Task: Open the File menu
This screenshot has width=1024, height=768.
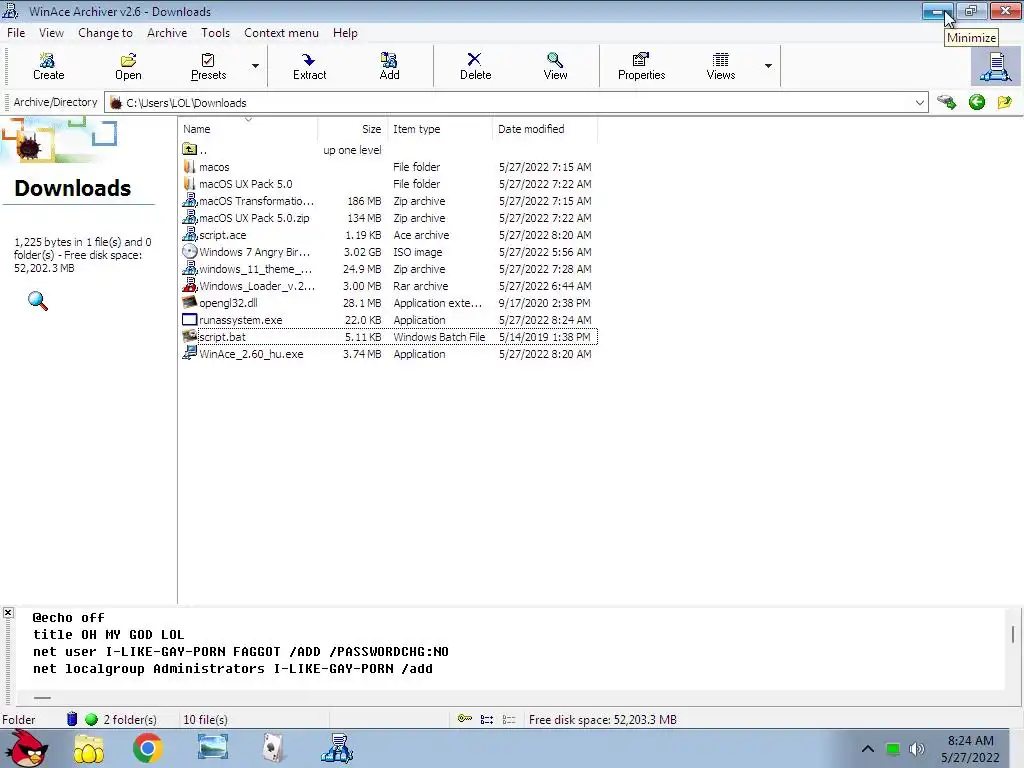Action: (x=16, y=33)
